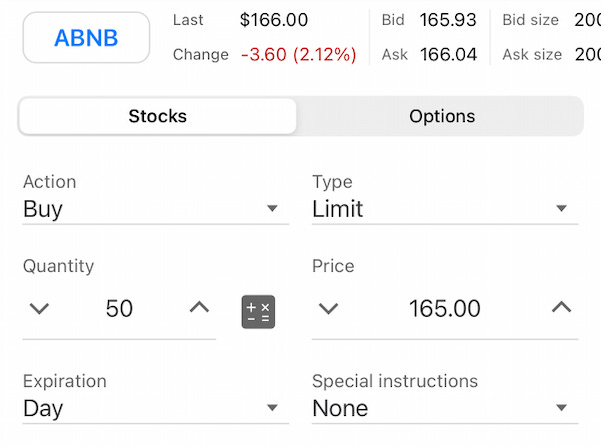Viewport: 604px width, 446px height.
Task: Select the Limit order type field
Action: [x=445, y=209]
